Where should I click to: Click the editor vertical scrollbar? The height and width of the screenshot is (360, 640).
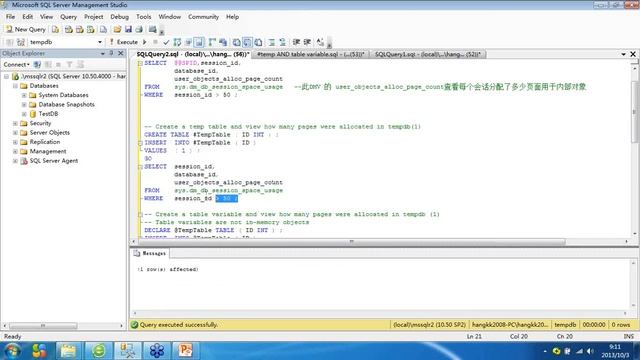click(x=634, y=111)
